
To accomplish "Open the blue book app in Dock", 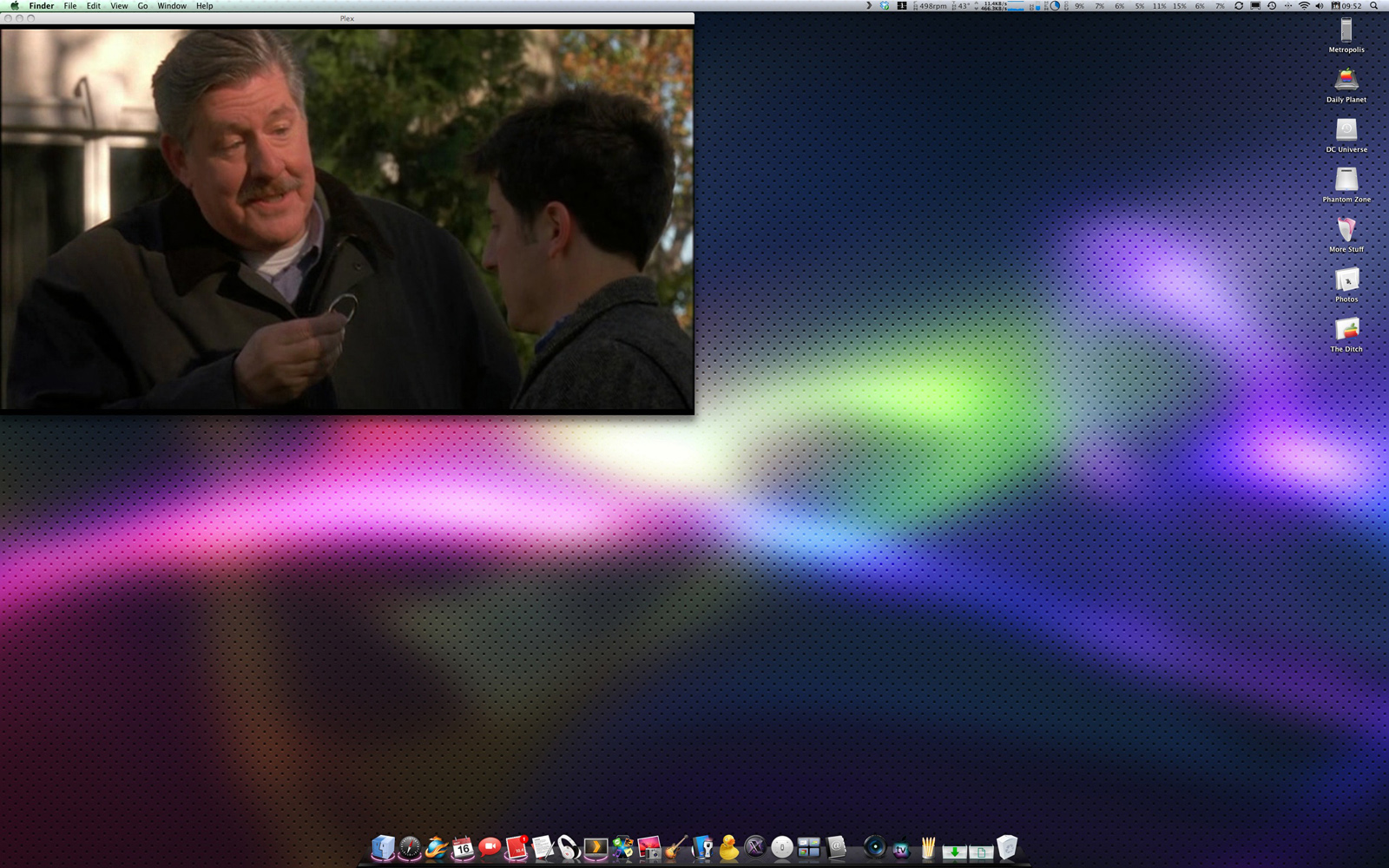I will (x=702, y=847).
